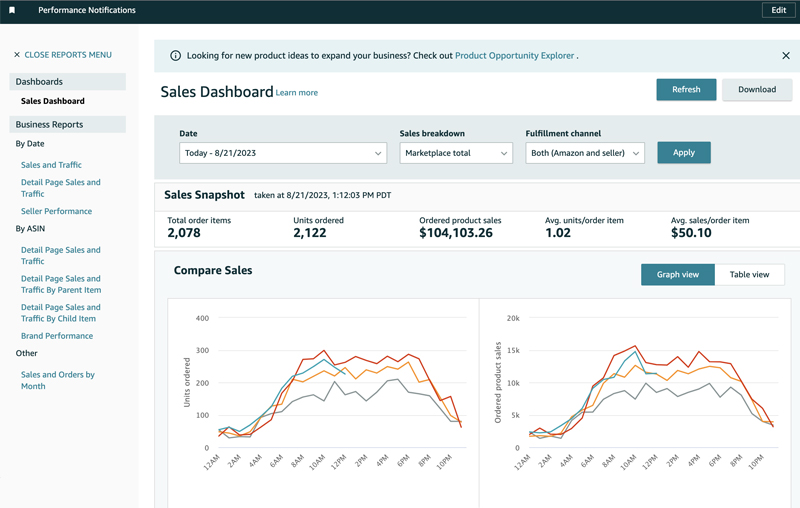Click the info icon in banner
This screenshot has height=508, width=800.
click(x=176, y=56)
